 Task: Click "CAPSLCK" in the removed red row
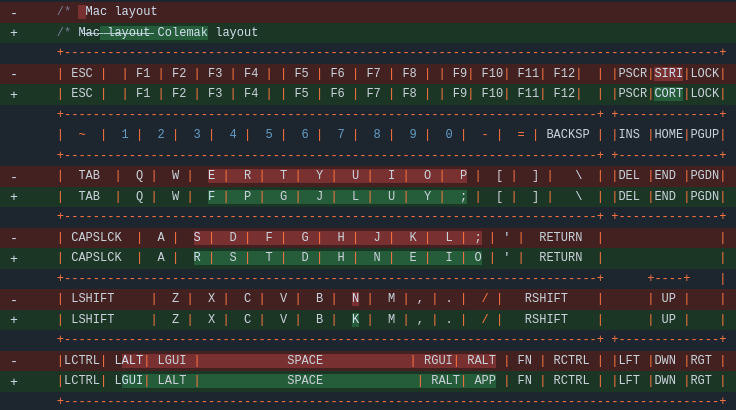click(x=96, y=237)
